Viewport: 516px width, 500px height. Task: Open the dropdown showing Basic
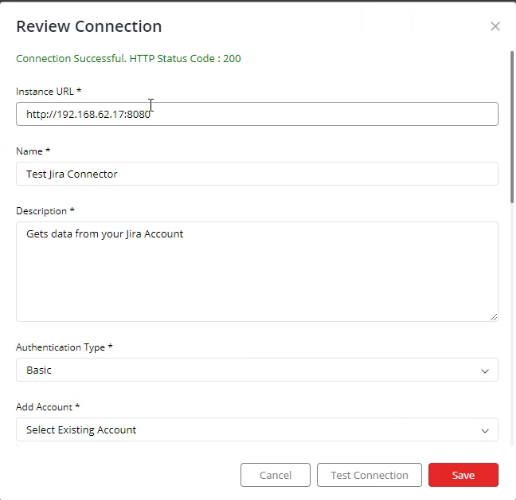(257, 370)
